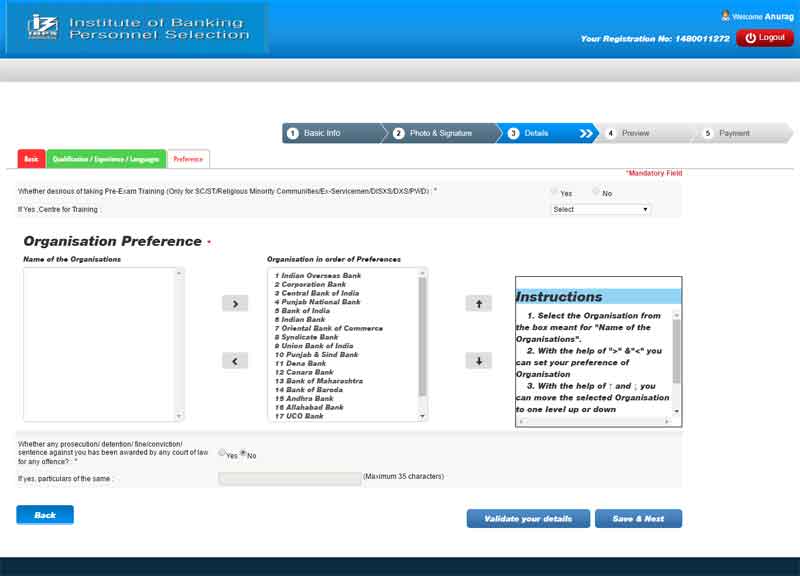
Task: Select Punjab National Bank in preferences
Action: 317,302
